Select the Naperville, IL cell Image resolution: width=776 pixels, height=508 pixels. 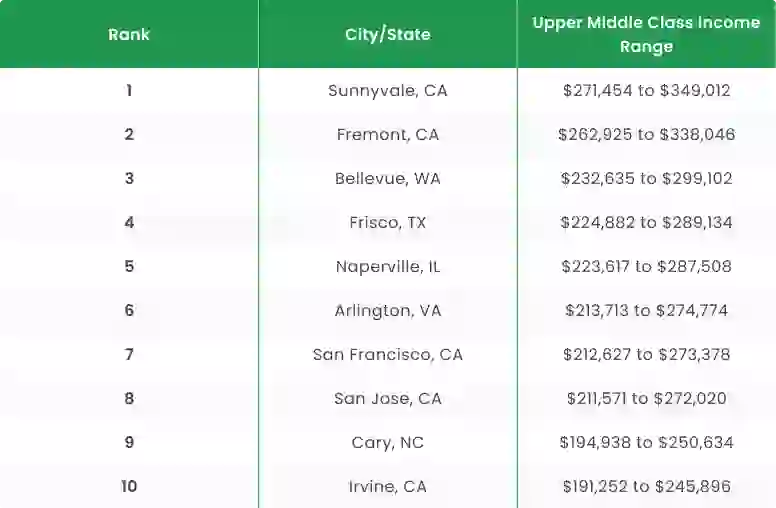pyautogui.click(x=388, y=266)
